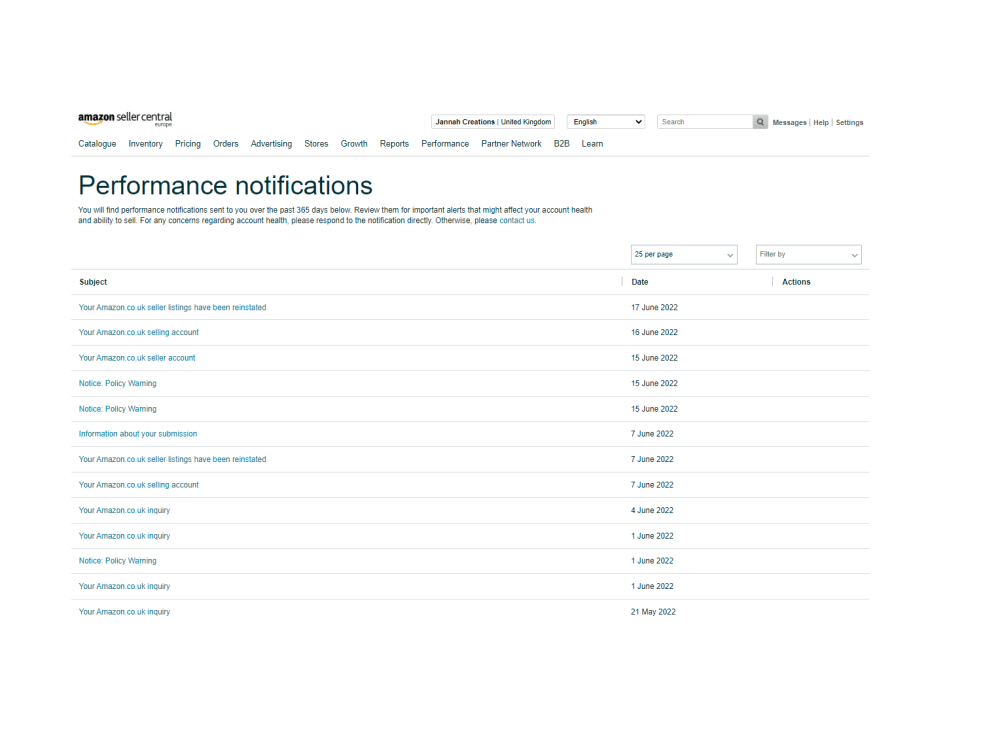Select the 4 June 2022 date cell
The height and width of the screenshot is (750, 1000).
(652, 510)
